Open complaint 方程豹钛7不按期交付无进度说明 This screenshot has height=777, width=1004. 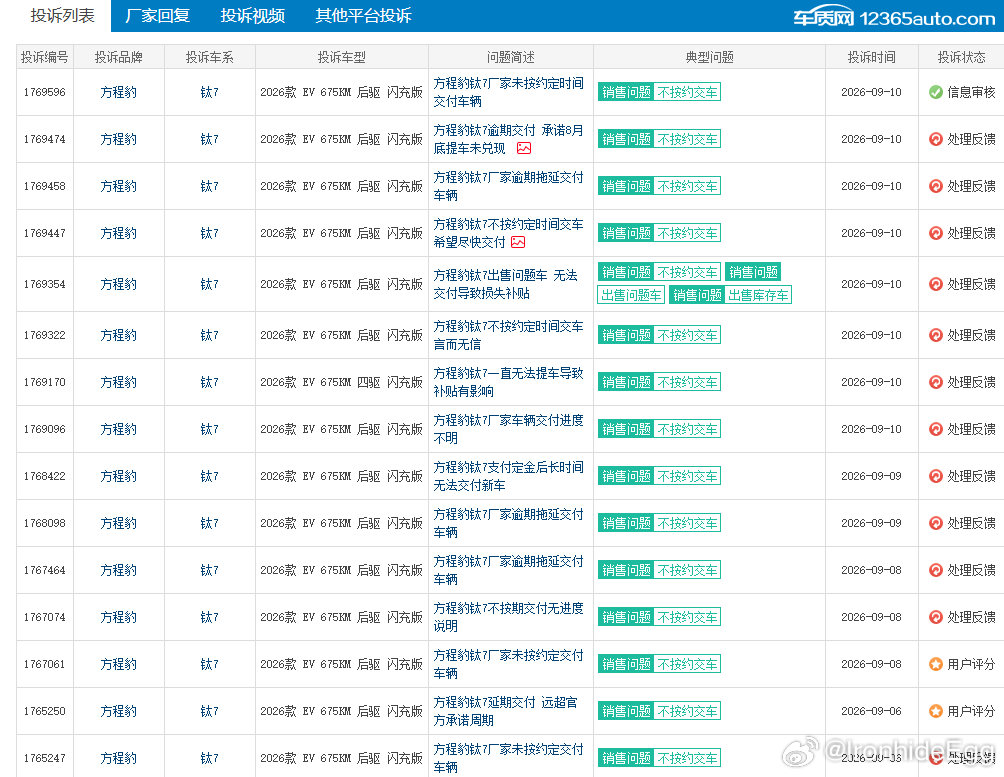tap(508, 617)
